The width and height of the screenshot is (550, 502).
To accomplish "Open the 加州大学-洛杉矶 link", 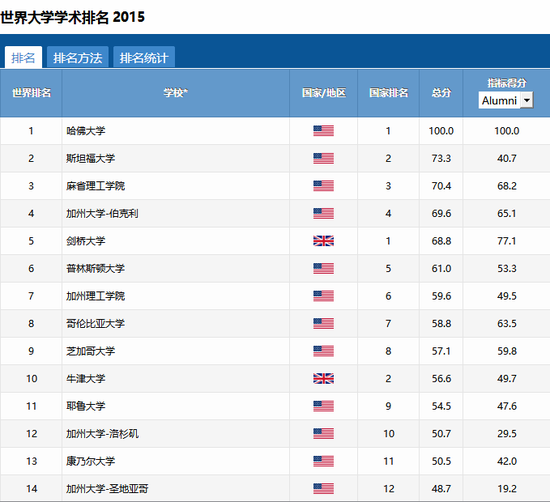I will click(x=102, y=434).
